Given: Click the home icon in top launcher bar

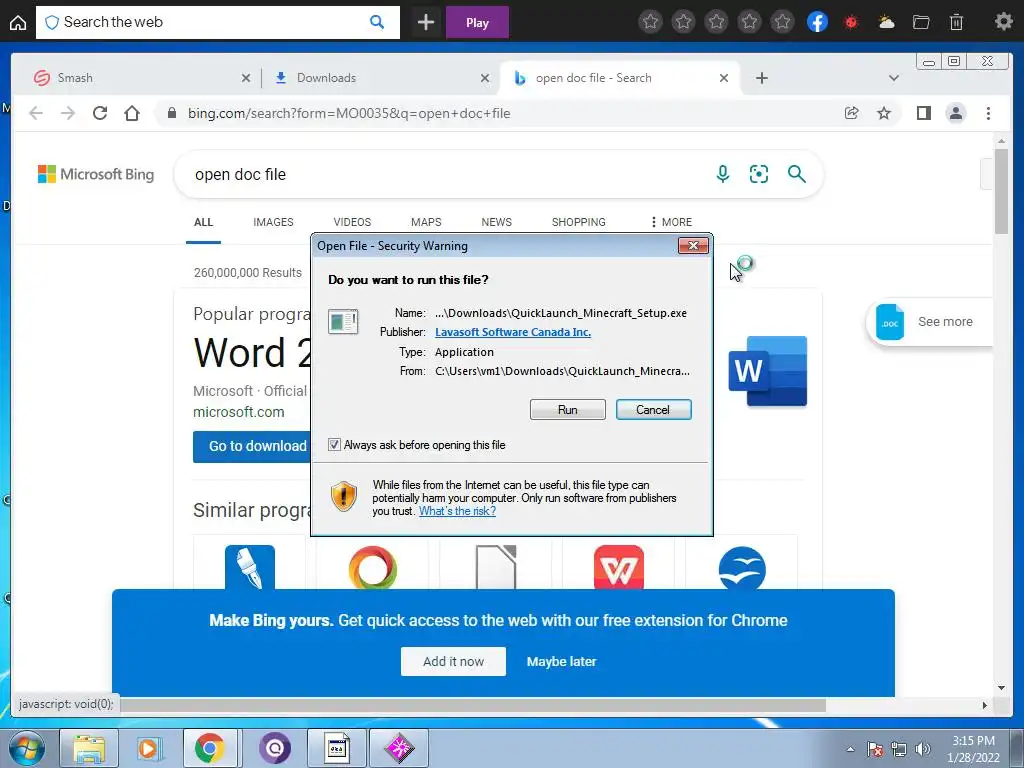Looking at the screenshot, I should click(x=18, y=23).
